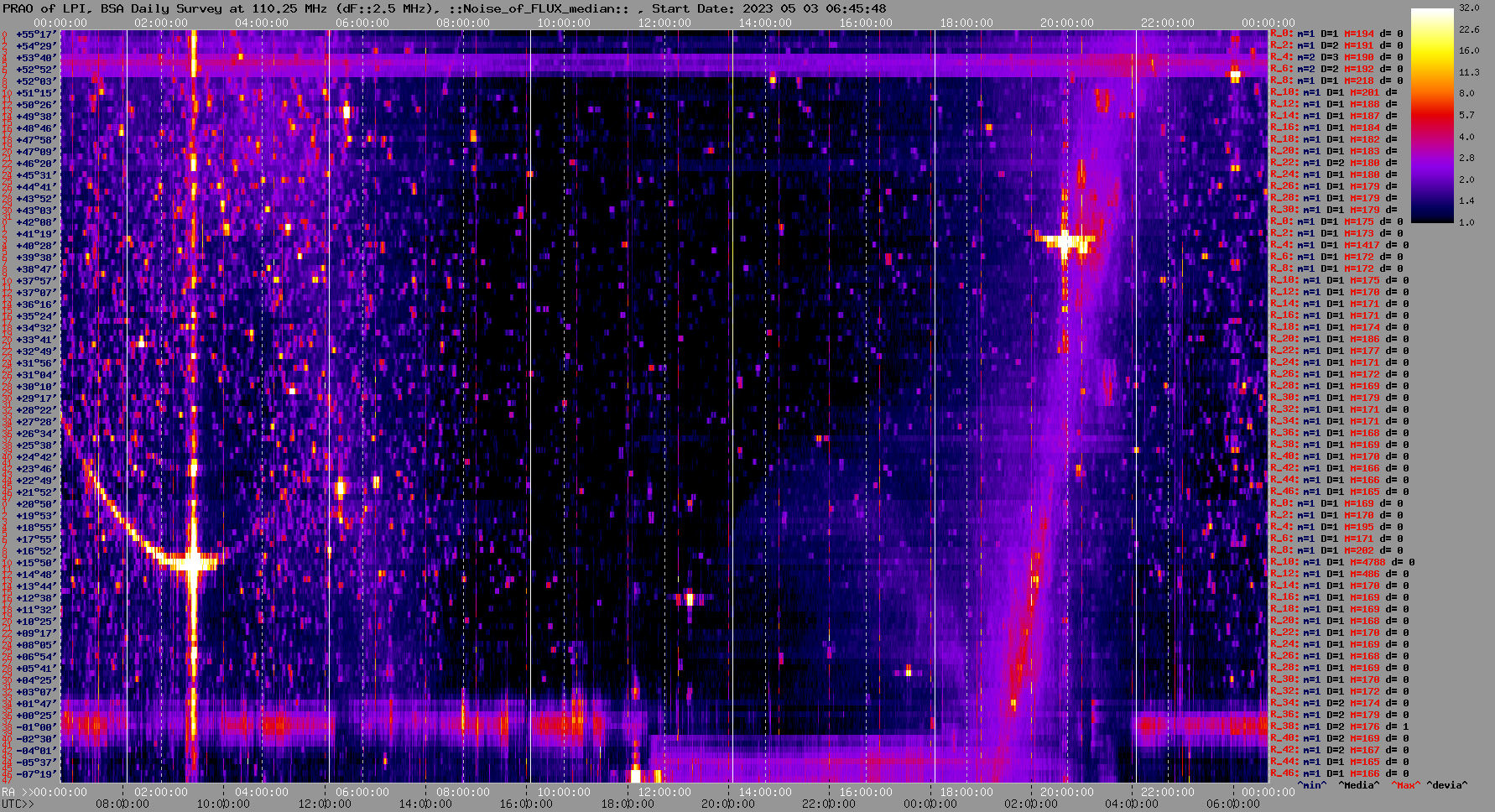Select the +05°41' declination label

tap(35, 668)
